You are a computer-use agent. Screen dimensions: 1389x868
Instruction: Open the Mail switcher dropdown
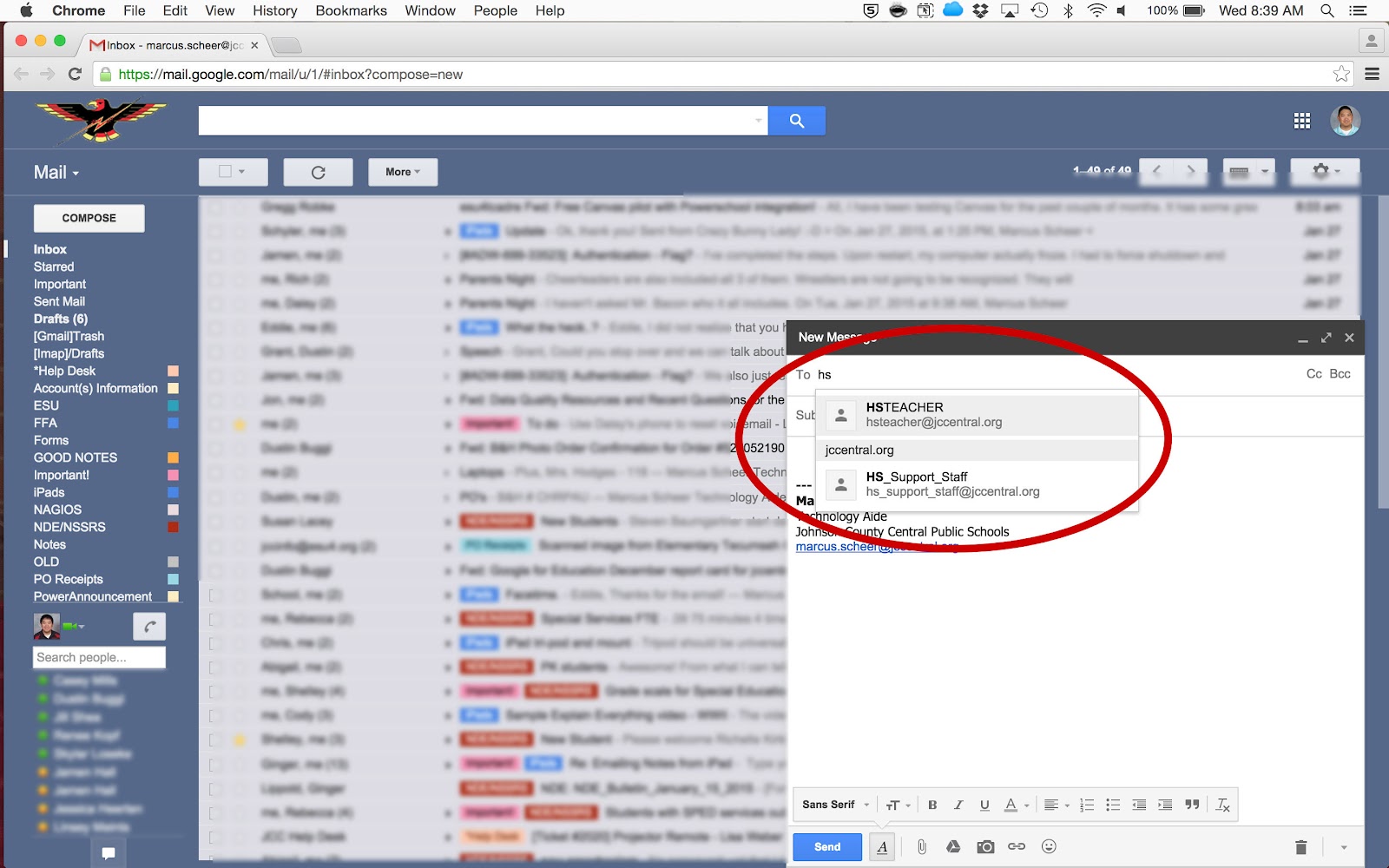tap(56, 172)
